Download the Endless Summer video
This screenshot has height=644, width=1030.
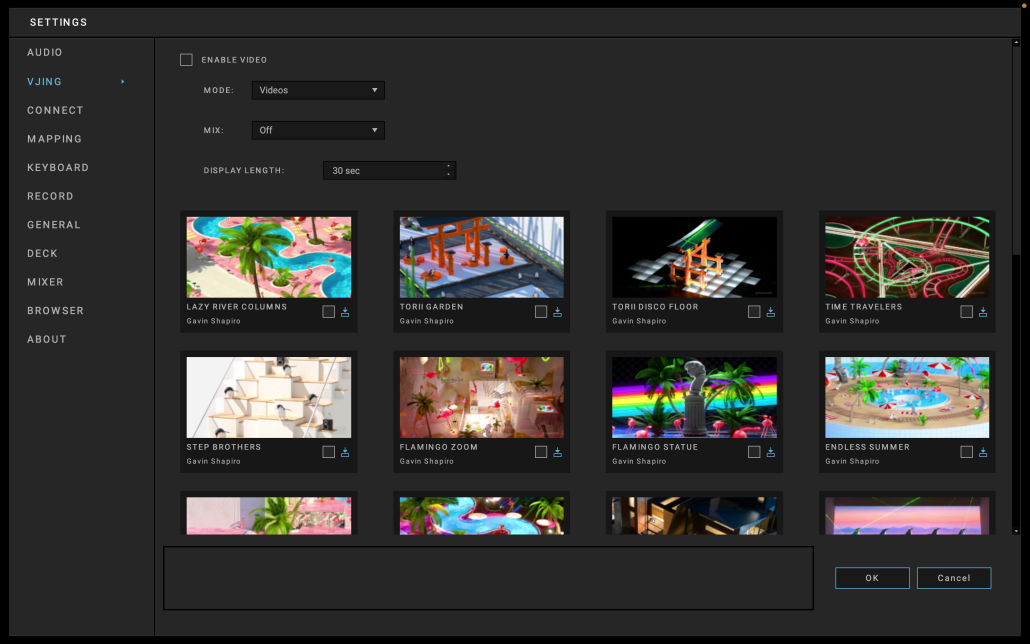pyautogui.click(x=983, y=452)
